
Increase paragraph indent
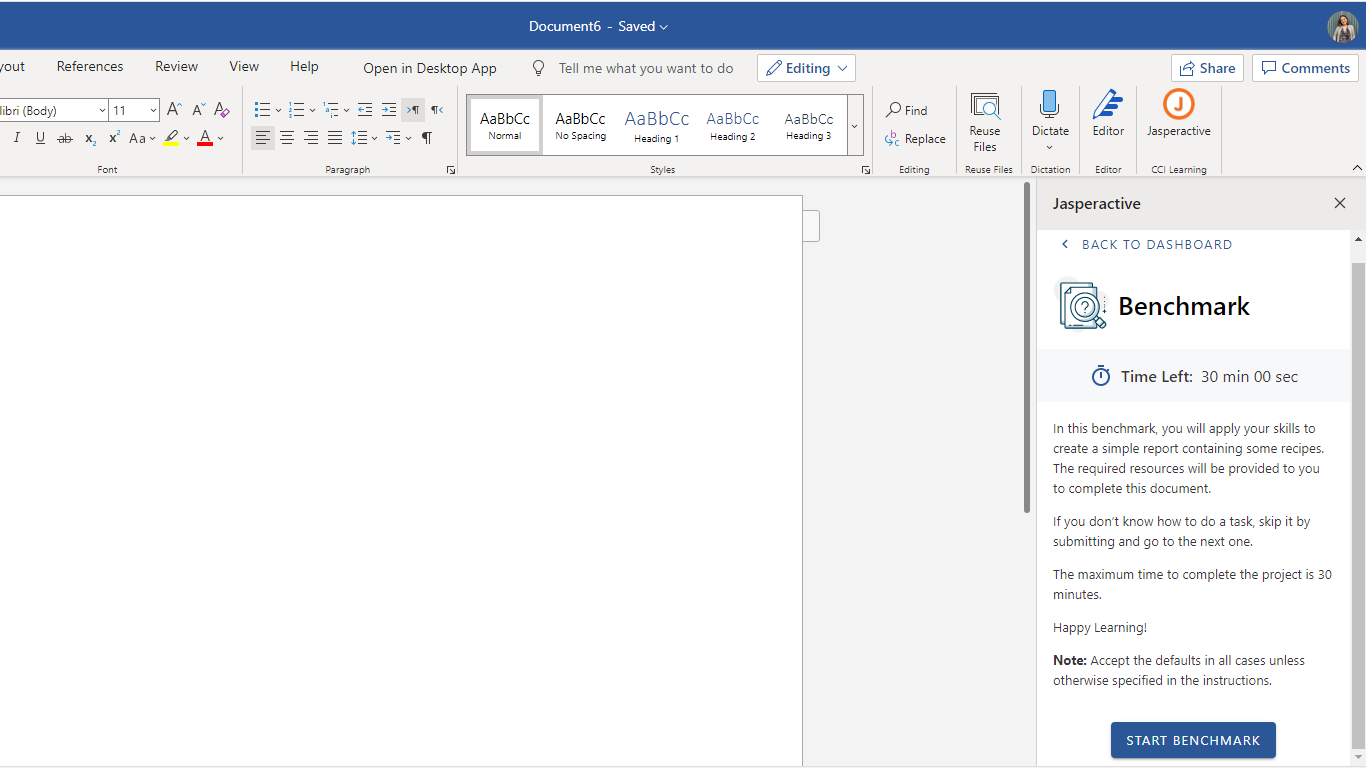click(389, 110)
